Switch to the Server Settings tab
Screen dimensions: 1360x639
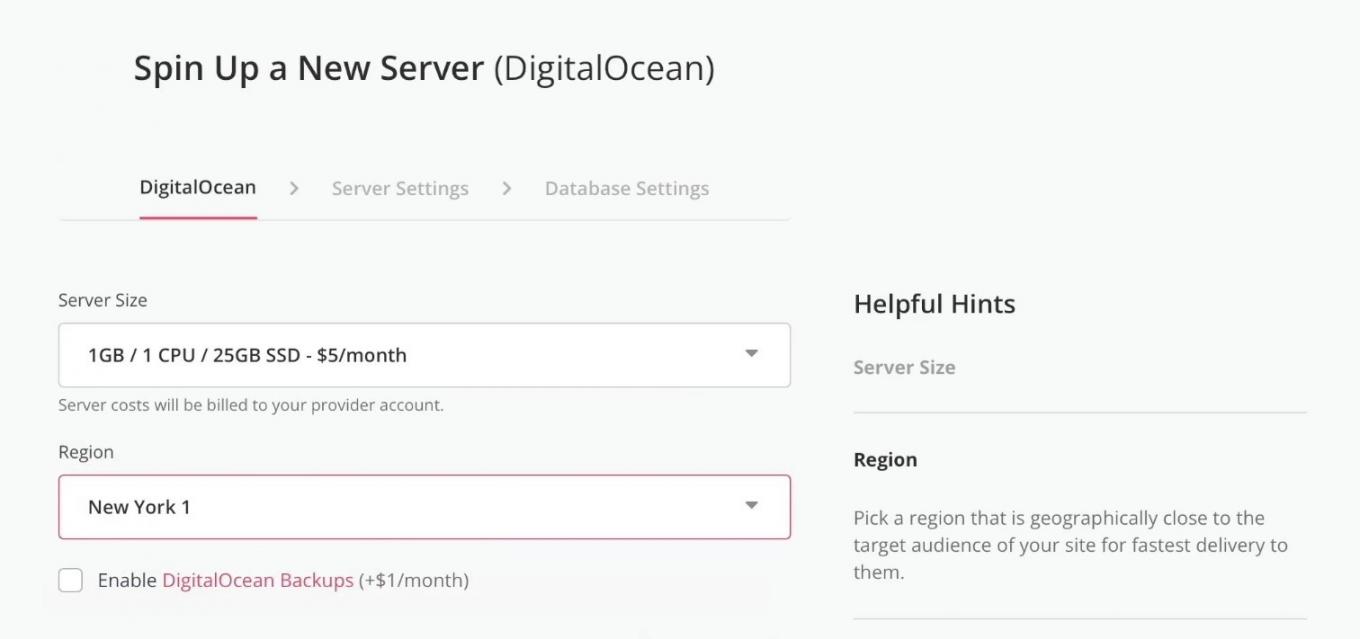[400, 189]
